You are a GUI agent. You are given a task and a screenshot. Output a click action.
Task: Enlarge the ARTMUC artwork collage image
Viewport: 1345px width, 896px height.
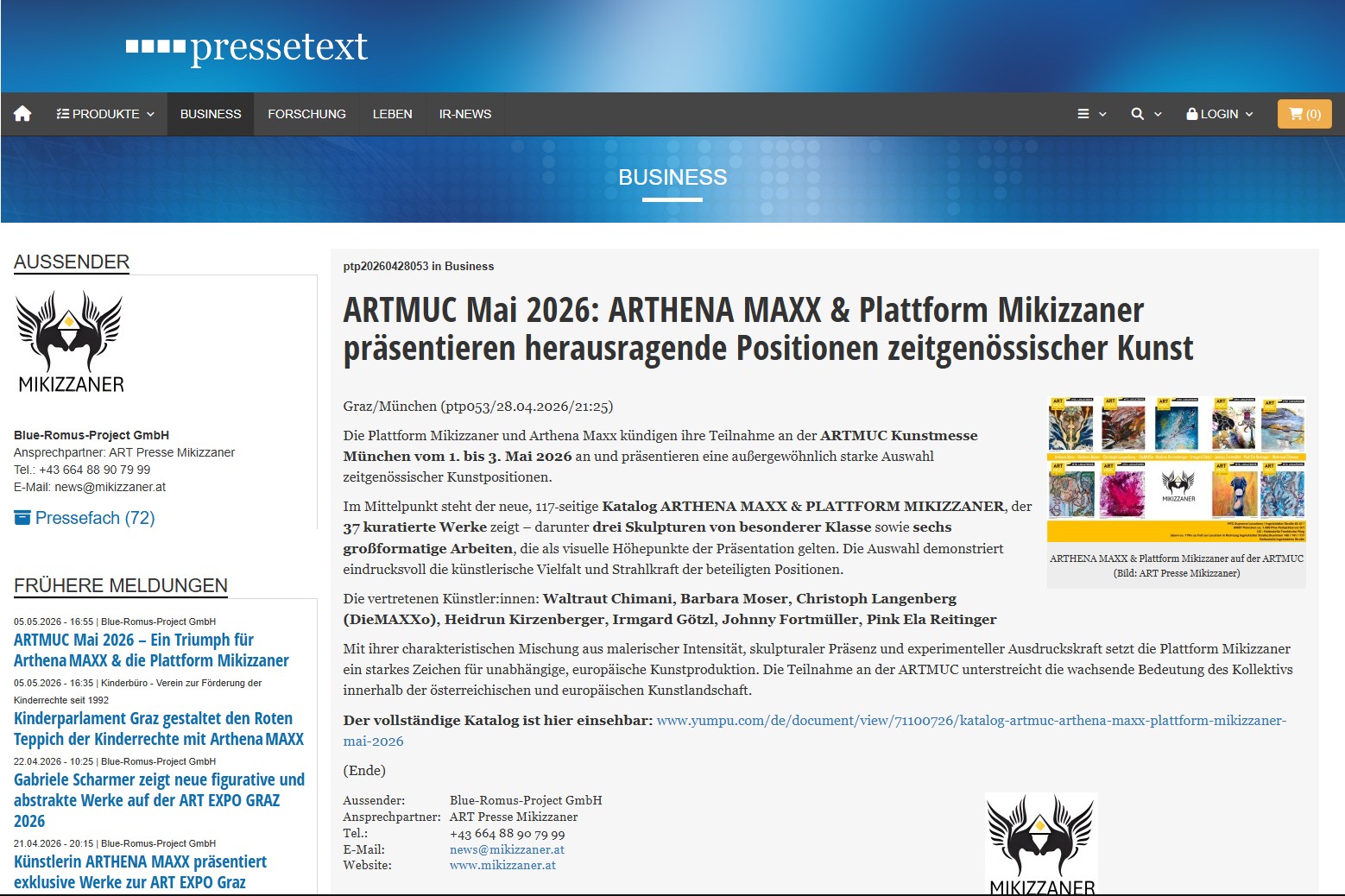[x=1176, y=470]
